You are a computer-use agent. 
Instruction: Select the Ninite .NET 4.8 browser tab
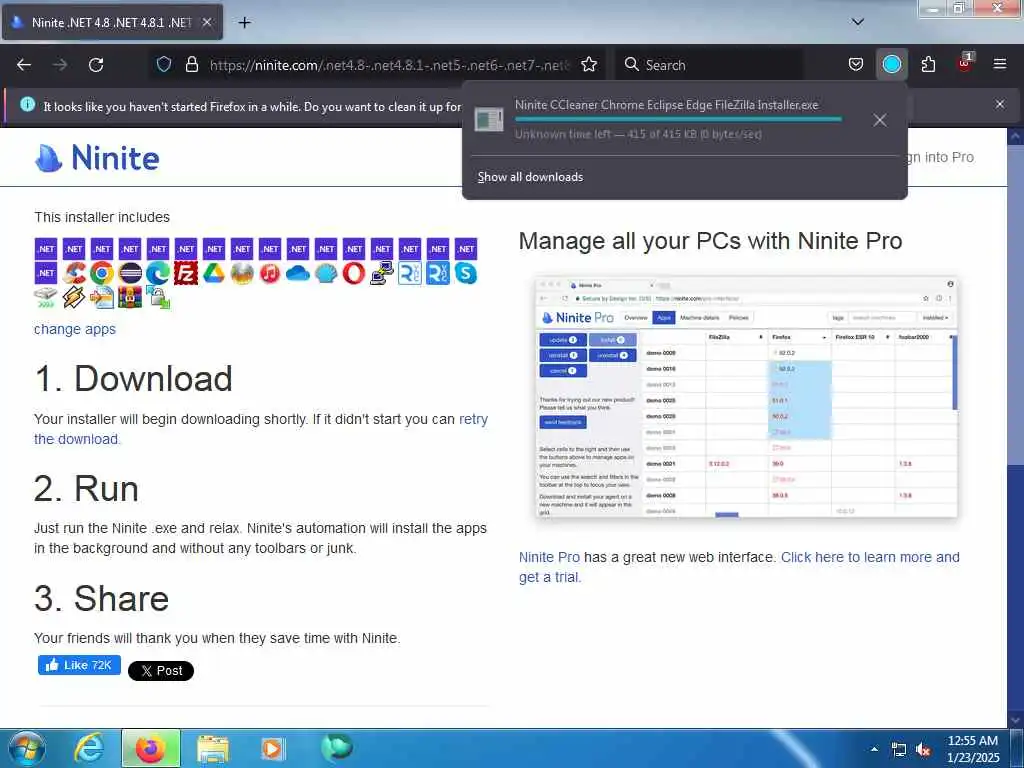click(x=112, y=22)
